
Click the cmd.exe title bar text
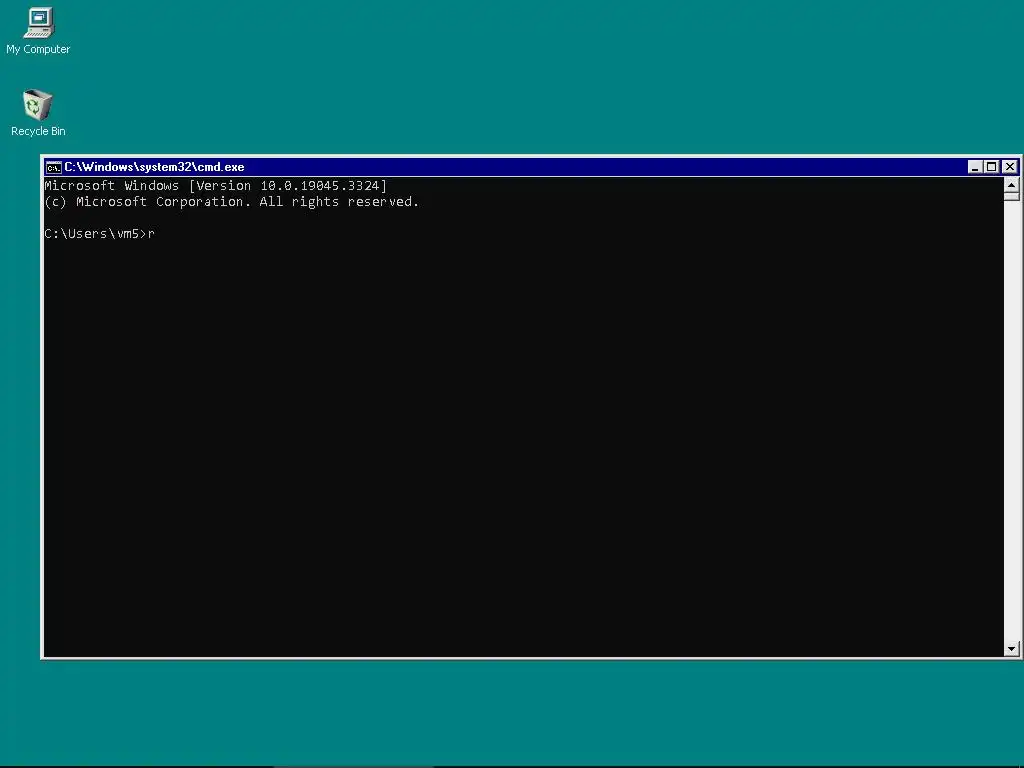pos(154,167)
